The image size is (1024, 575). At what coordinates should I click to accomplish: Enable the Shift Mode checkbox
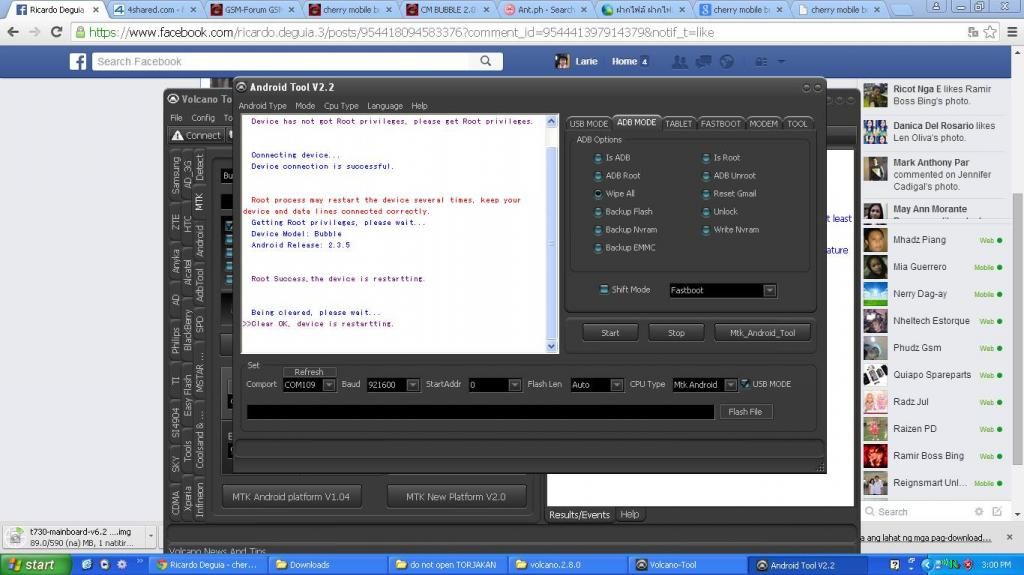[x=603, y=290]
